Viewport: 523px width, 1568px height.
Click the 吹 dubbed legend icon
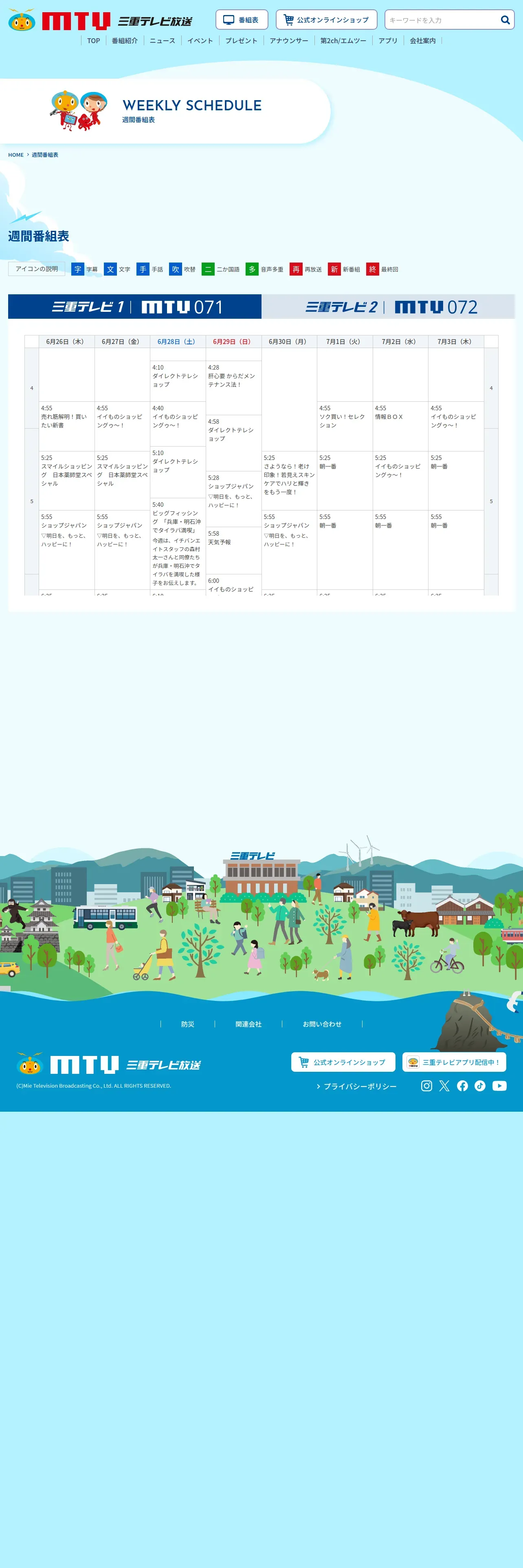pyautogui.click(x=175, y=269)
